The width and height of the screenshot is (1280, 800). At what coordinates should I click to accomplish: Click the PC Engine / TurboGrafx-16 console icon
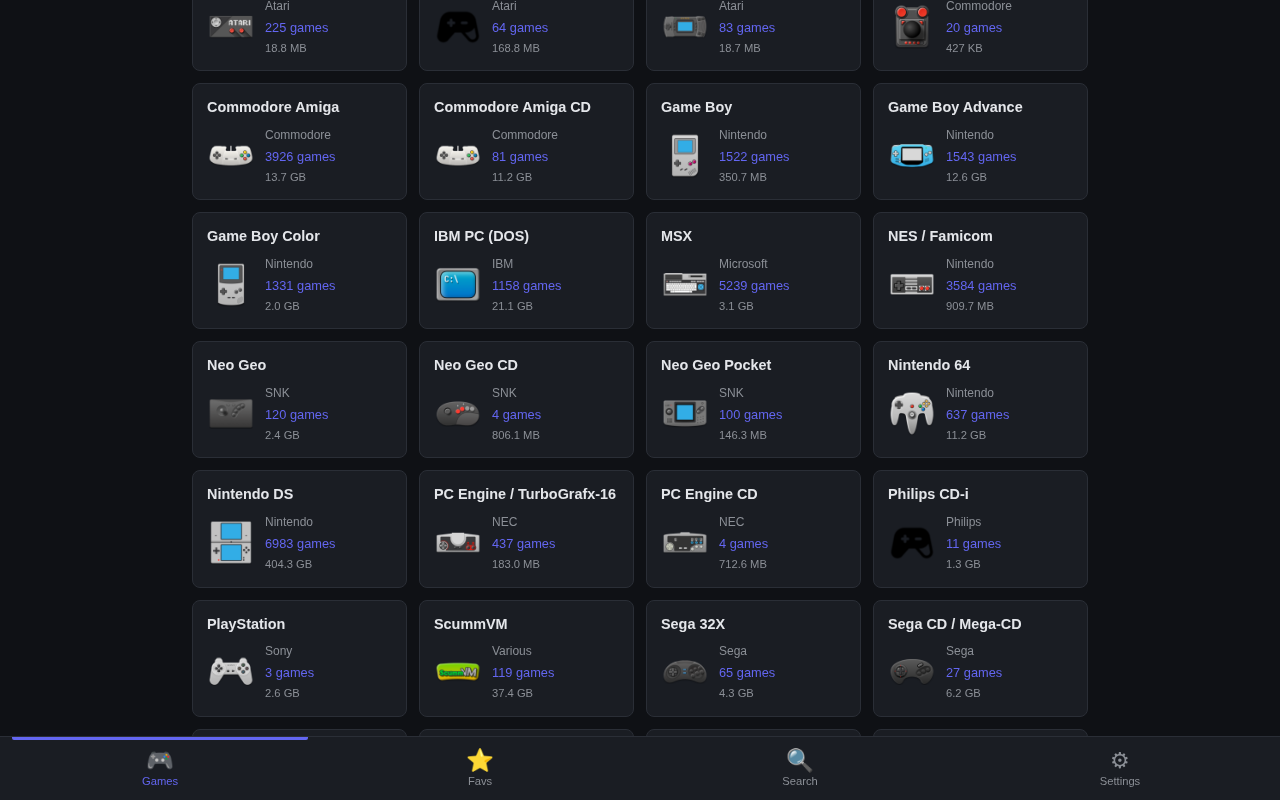pos(458,542)
